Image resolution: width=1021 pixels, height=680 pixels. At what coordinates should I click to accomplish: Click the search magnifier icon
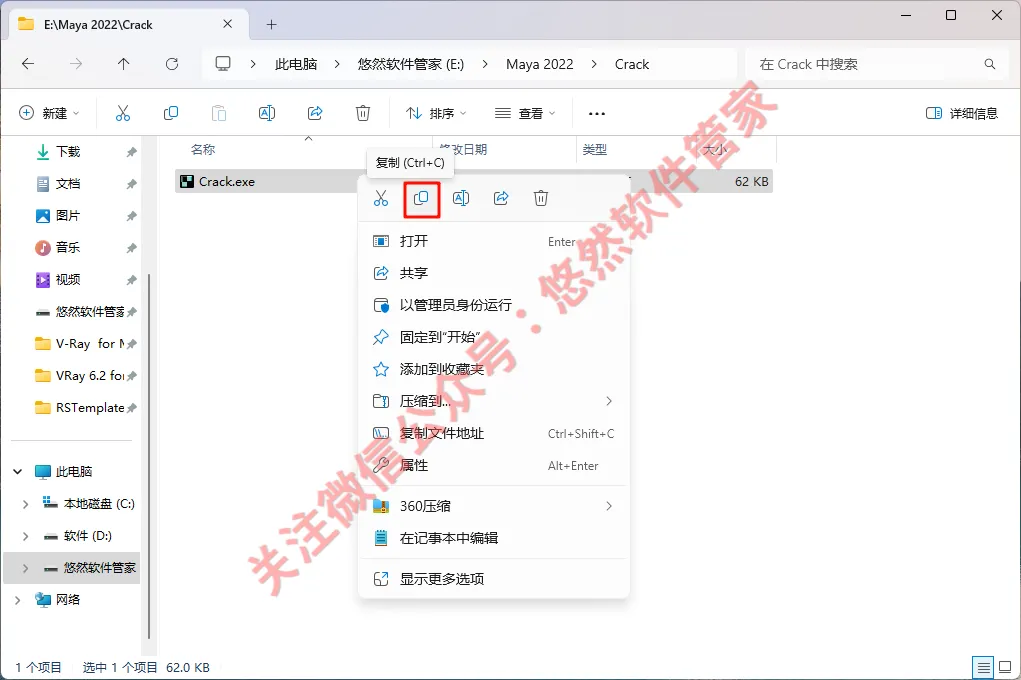pyautogui.click(x=990, y=64)
